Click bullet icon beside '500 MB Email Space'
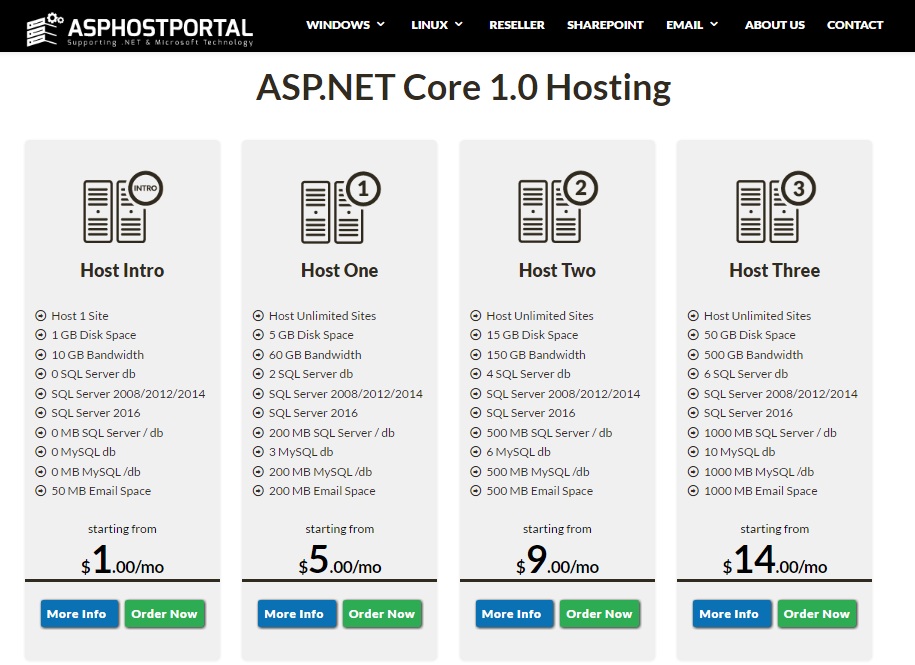 476,491
